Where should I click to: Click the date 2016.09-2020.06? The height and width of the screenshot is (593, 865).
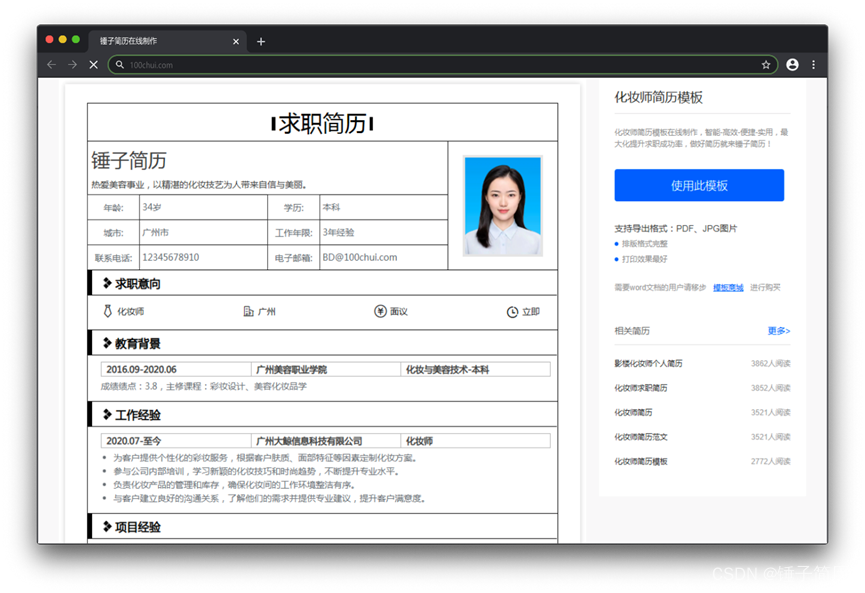point(141,370)
